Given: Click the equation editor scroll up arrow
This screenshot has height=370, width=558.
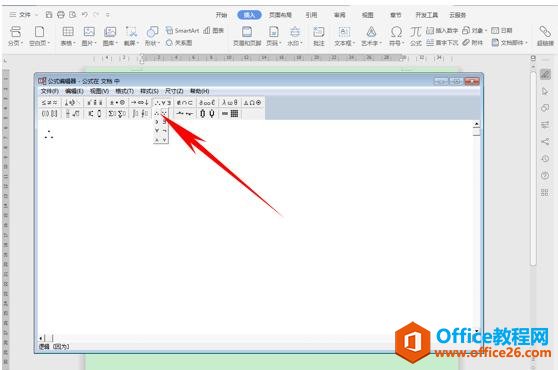Looking at the screenshot, I should tap(477, 124).
